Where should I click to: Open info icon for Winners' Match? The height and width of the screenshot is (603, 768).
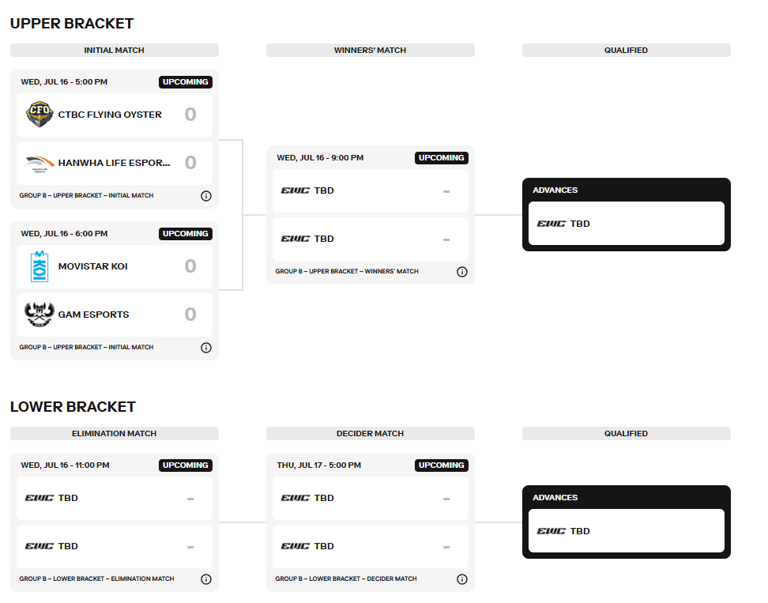(462, 272)
